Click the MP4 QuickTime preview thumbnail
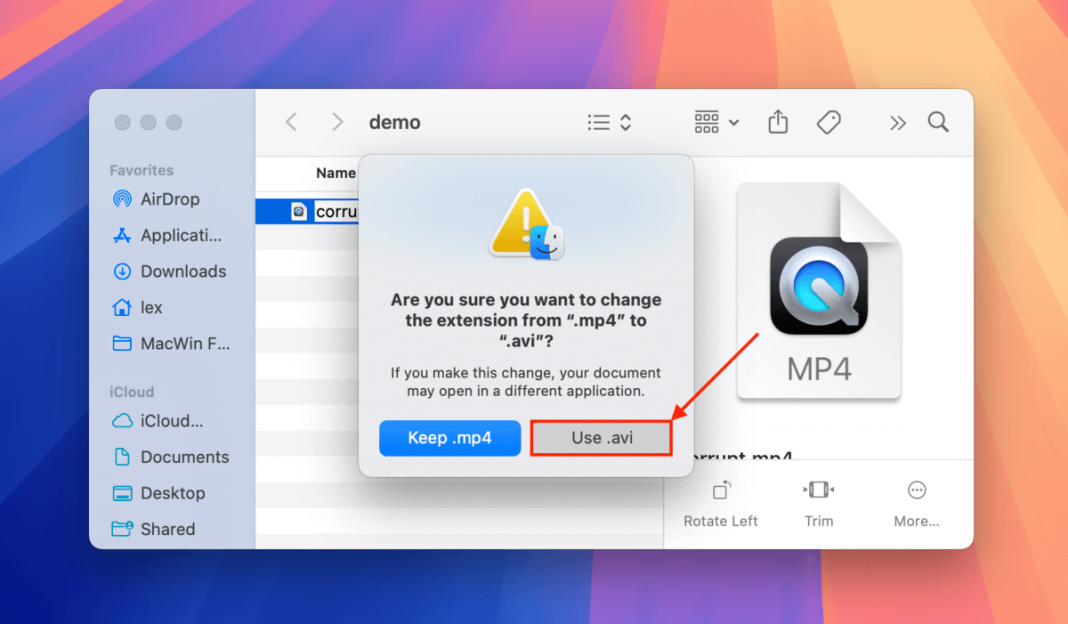Viewport: 1068px width, 624px height. tap(818, 290)
